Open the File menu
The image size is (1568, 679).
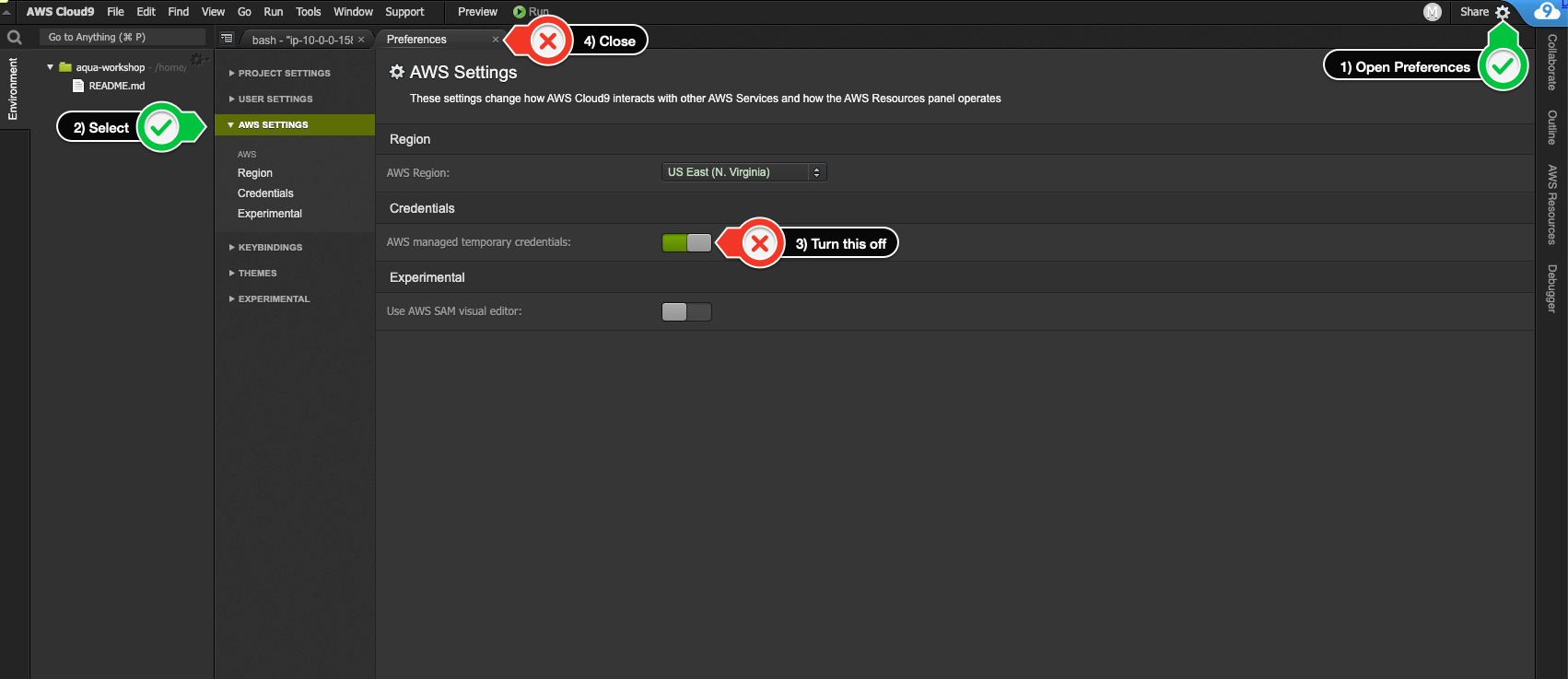(x=115, y=12)
